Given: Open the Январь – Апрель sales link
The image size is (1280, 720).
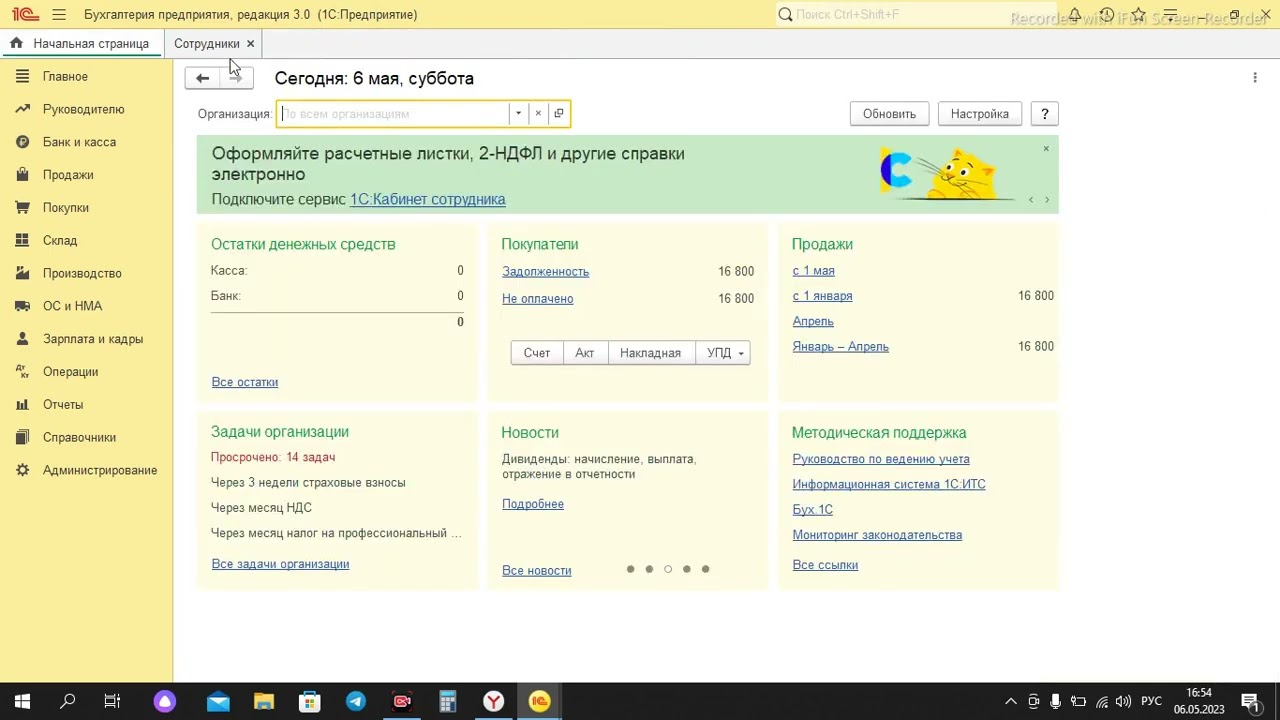Looking at the screenshot, I should pos(840,347).
